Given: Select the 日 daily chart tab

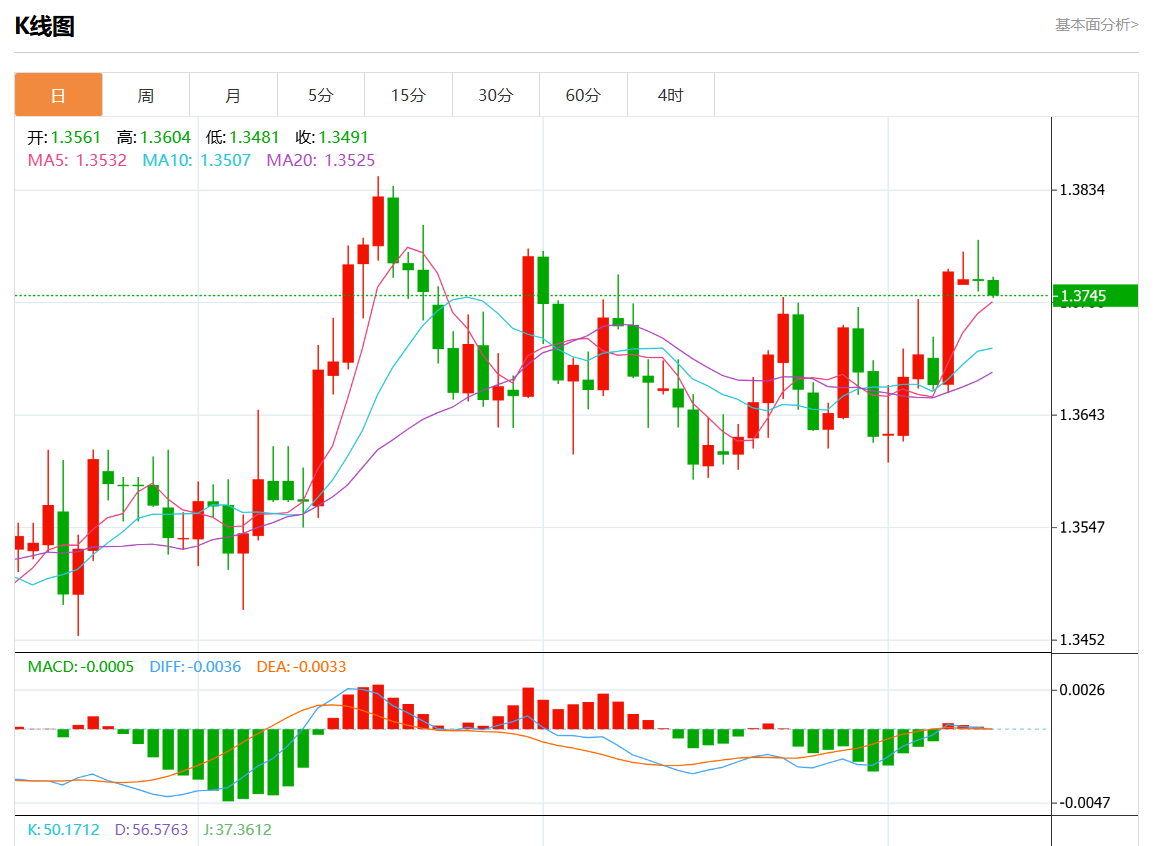Looking at the screenshot, I should coord(58,95).
